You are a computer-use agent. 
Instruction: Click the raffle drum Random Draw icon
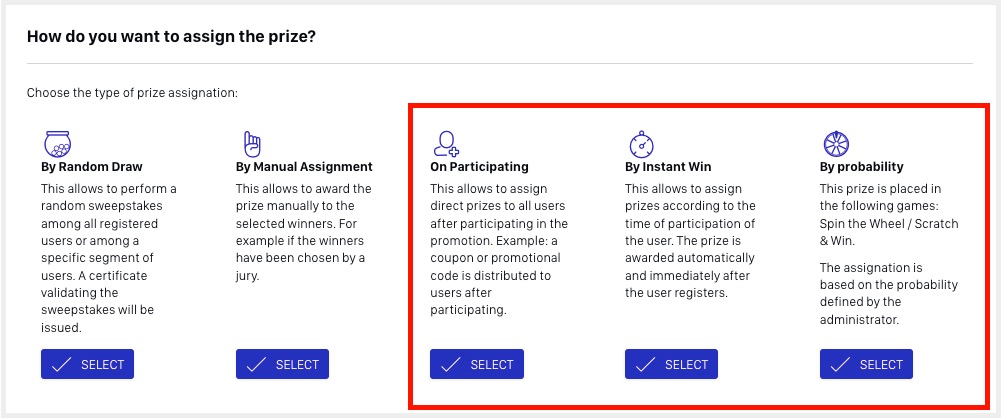[57, 144]
